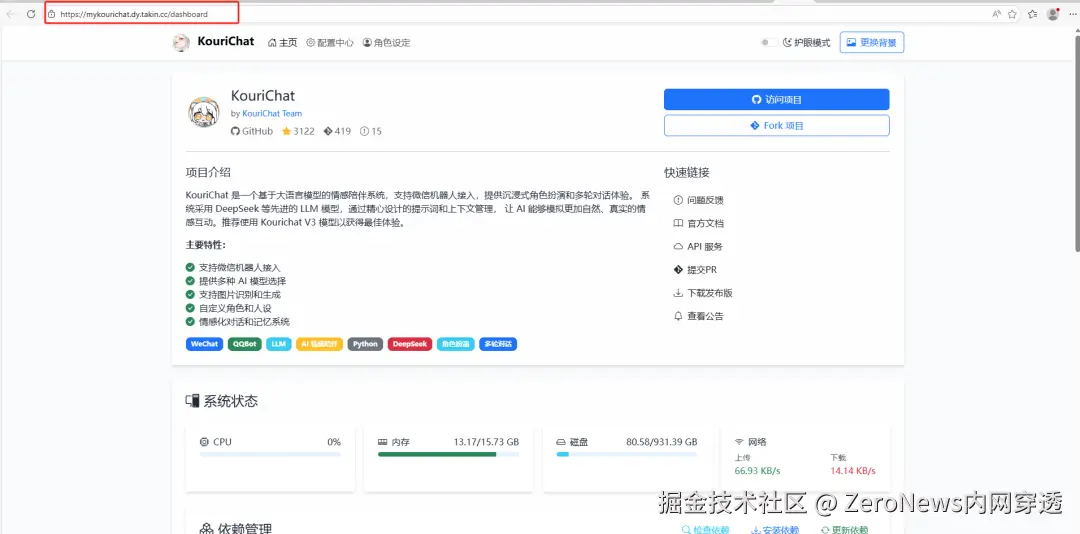Click the disk value 80.58/931.39 GB

662,442
